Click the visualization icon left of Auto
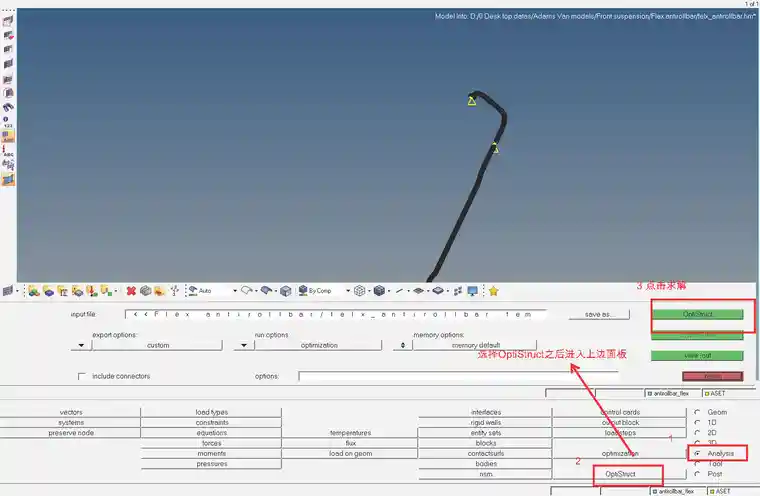Viewport: 760px width, 496px height. pos(193,291)
